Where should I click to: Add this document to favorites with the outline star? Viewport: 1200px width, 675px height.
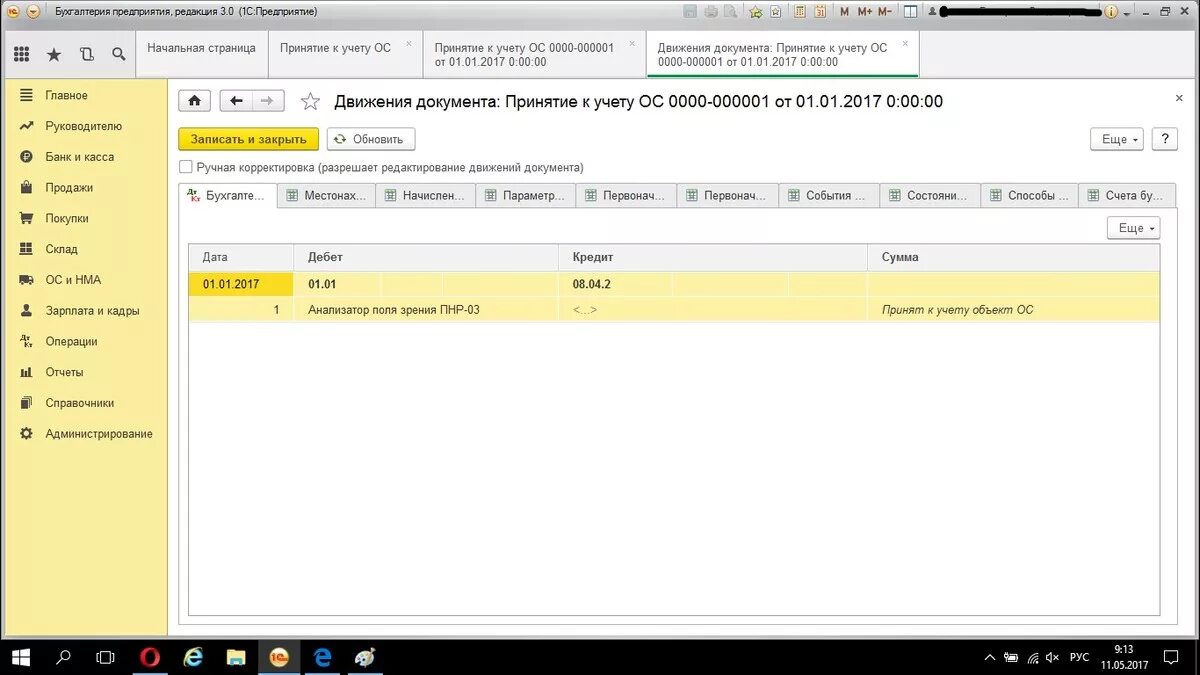point(311,101)
